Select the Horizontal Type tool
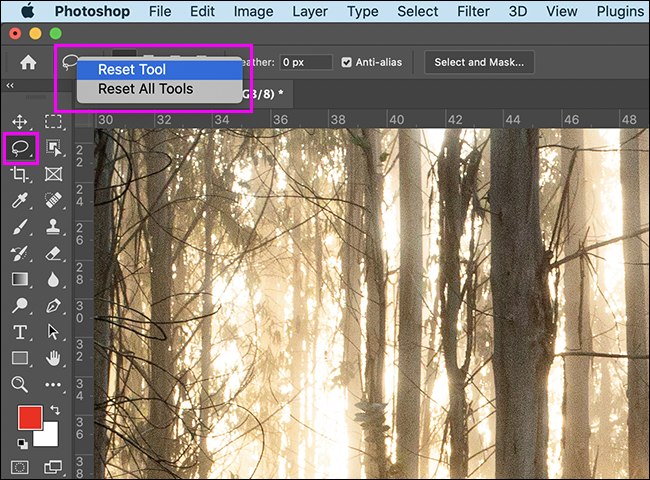The width and height of the screenshot is (650, 480). coord(20,331)
